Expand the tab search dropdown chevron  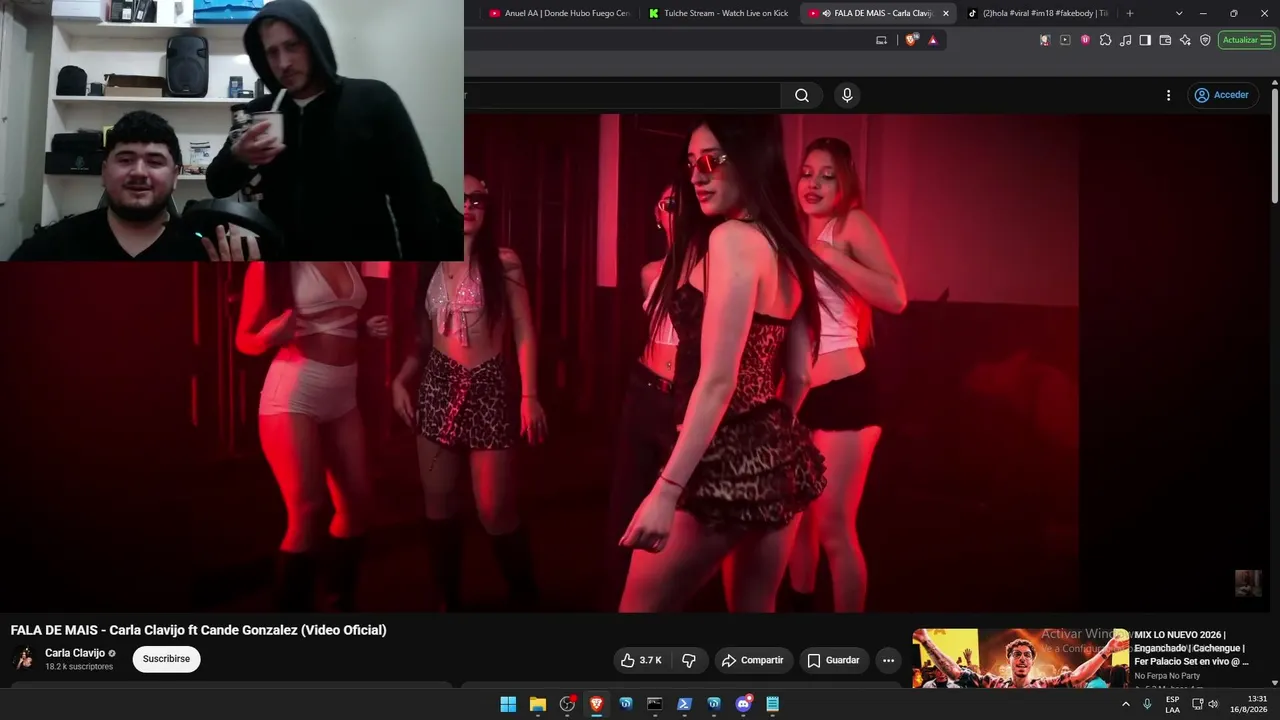[x=1179, y=13]
